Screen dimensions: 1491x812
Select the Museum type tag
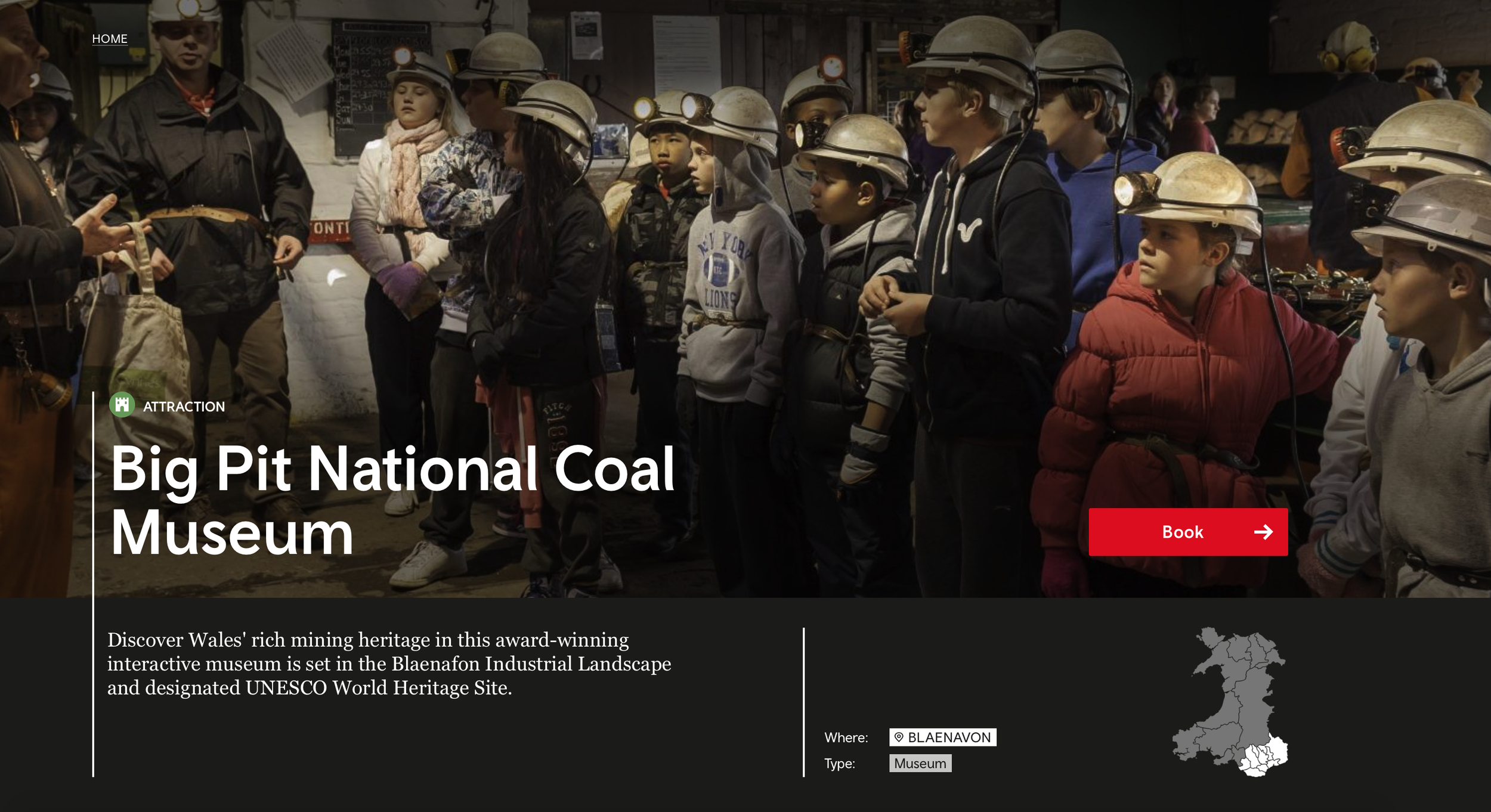920,764
